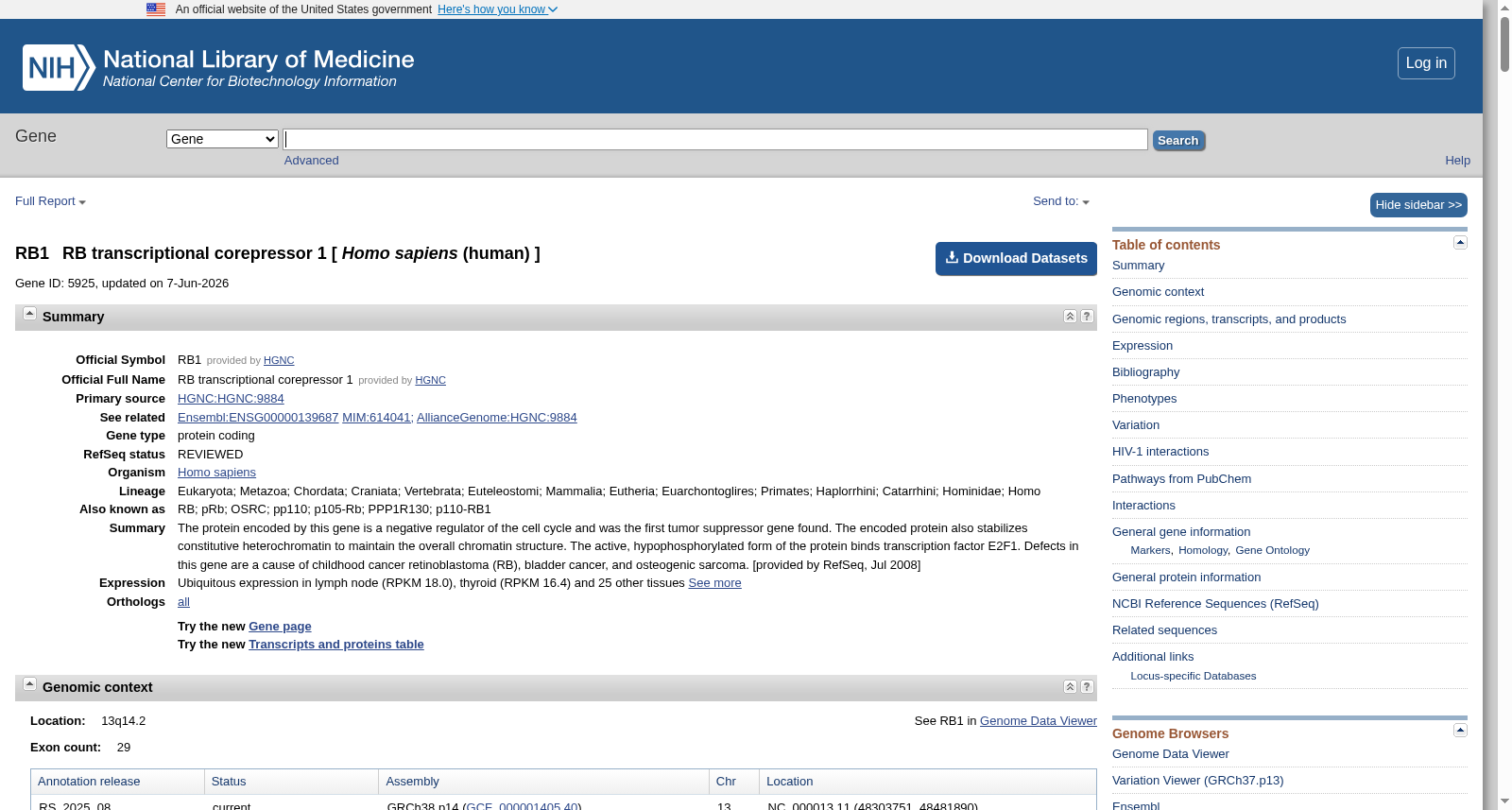Collapse the Table of contents panel
Image resolution: width=1512 pixels, height=810 pixels.
click(x=1460, y=243)
